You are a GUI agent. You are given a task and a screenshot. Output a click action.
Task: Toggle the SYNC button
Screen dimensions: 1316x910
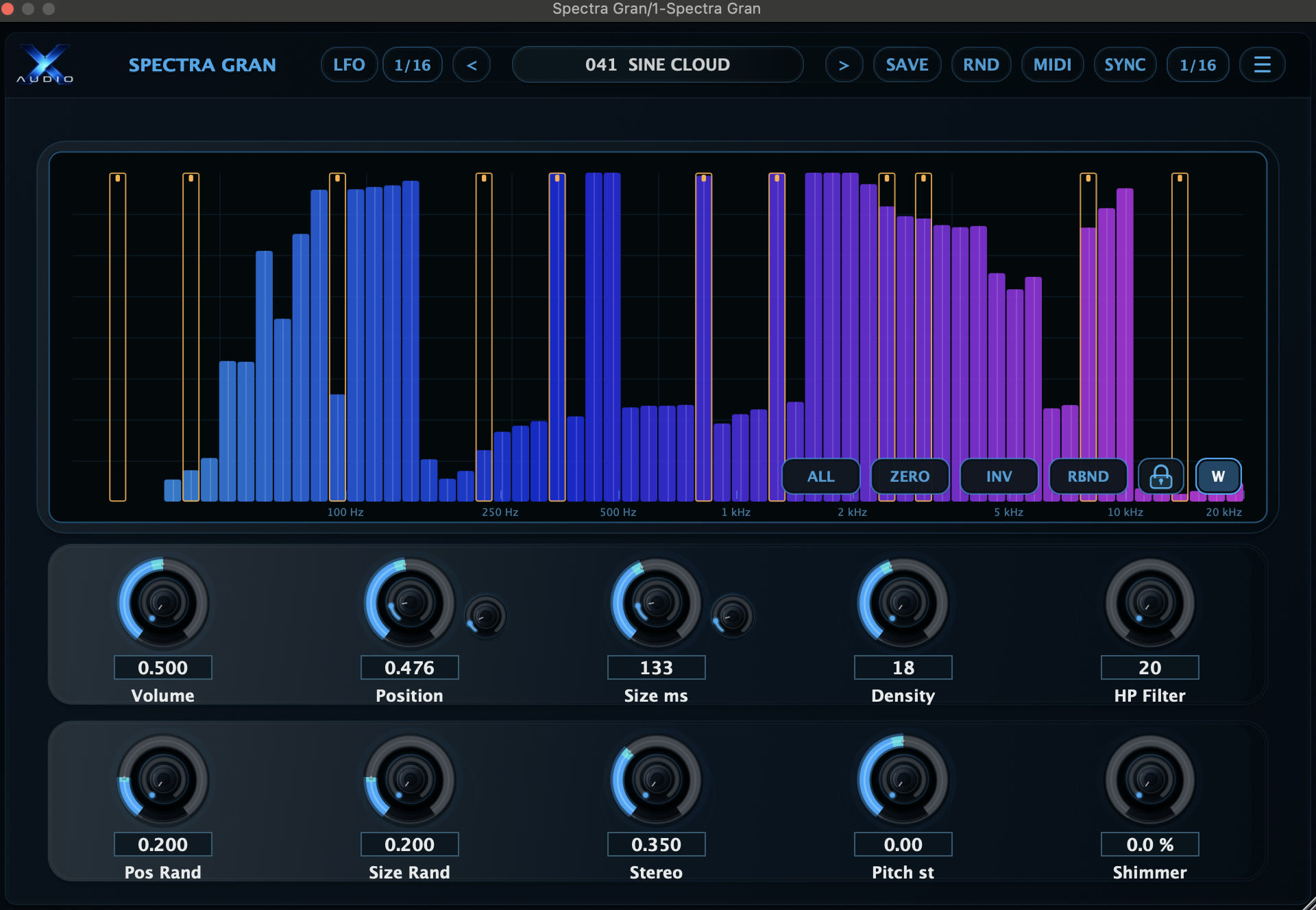coord(1125,65)
